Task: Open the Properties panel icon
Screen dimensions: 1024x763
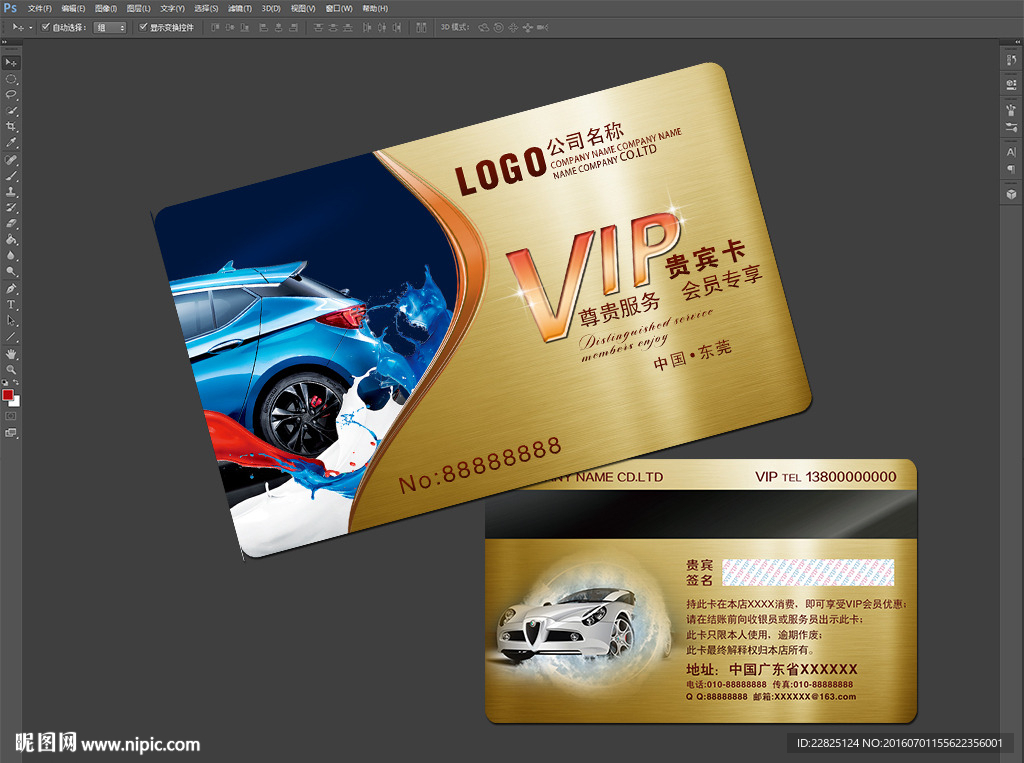Action: click(x=1011, y=84)
